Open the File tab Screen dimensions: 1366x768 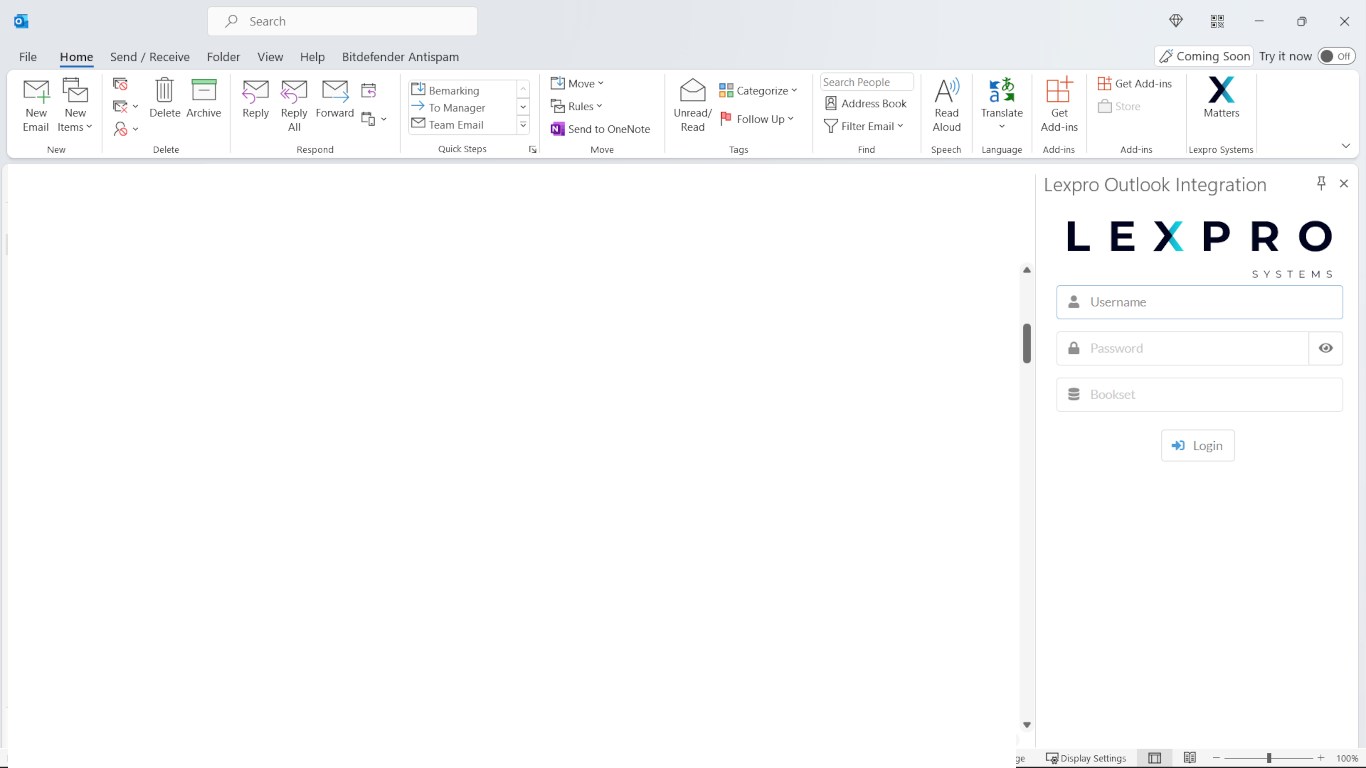[x=28, y=57]
